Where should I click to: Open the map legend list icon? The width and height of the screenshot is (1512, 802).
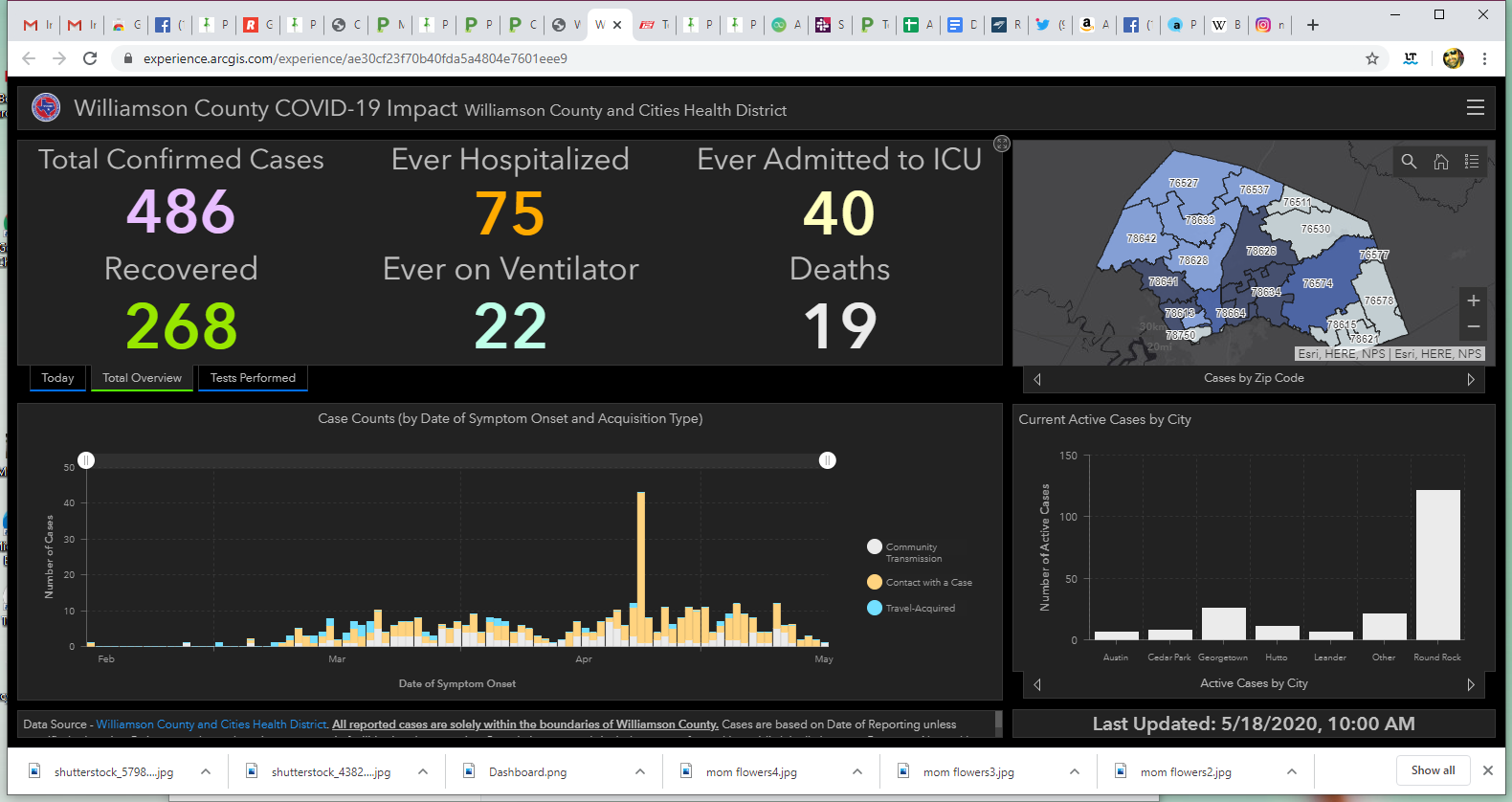tap(1472, 162)
